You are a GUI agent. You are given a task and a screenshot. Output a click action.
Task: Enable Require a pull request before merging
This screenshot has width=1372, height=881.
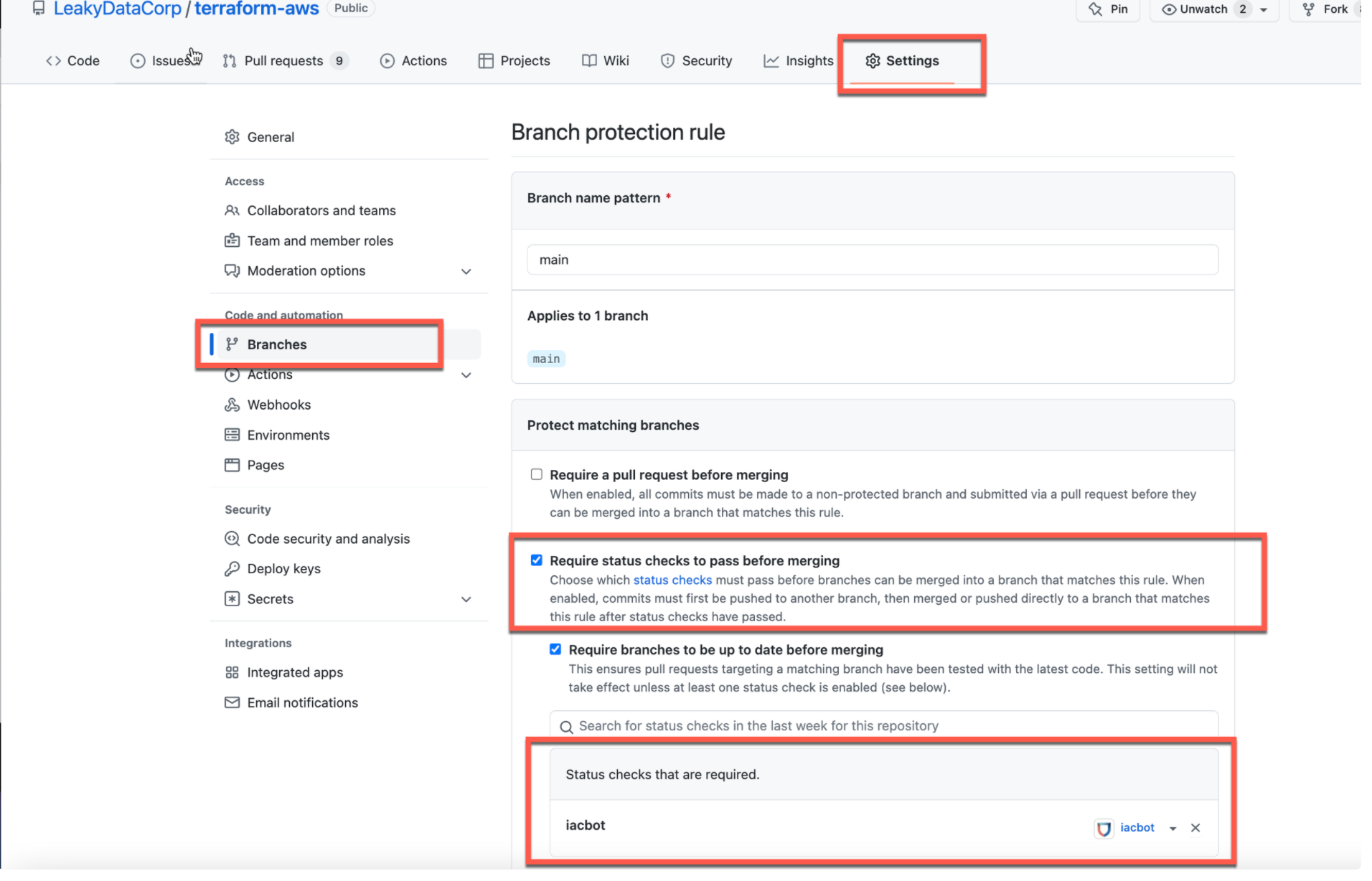(x=536, y=474)
